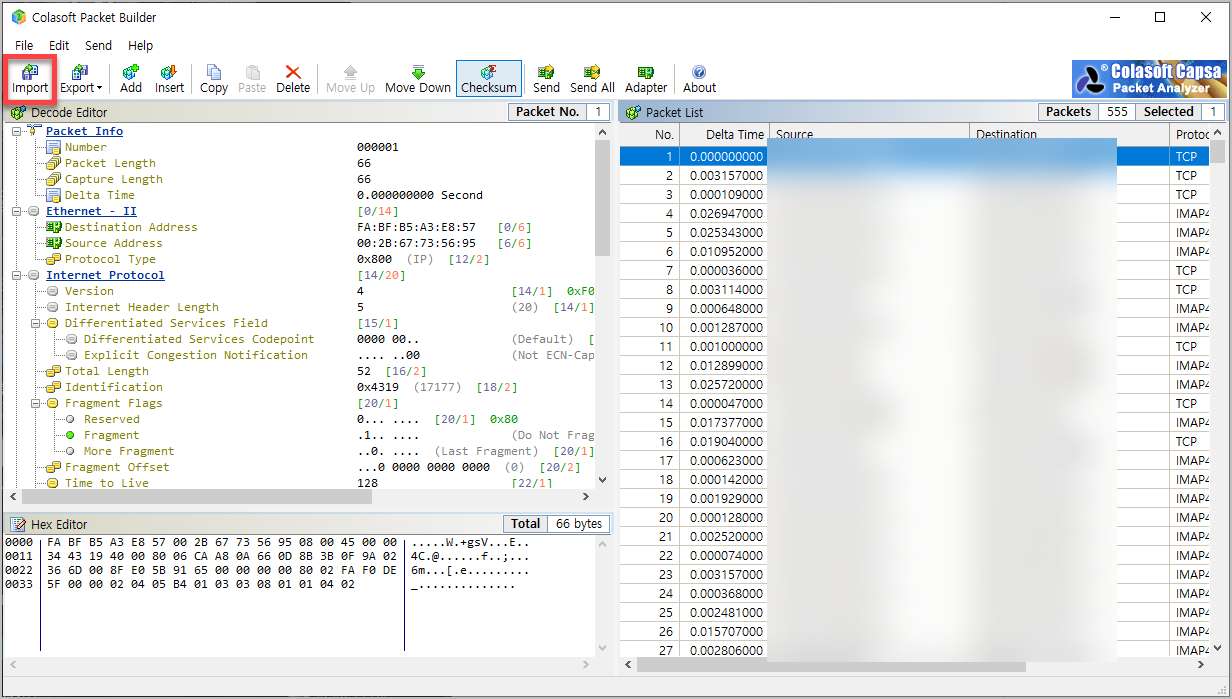The height and width of the screenshot is (699, 1232).
Task: Select the Capture Length field
Action: tap(113, 179)
